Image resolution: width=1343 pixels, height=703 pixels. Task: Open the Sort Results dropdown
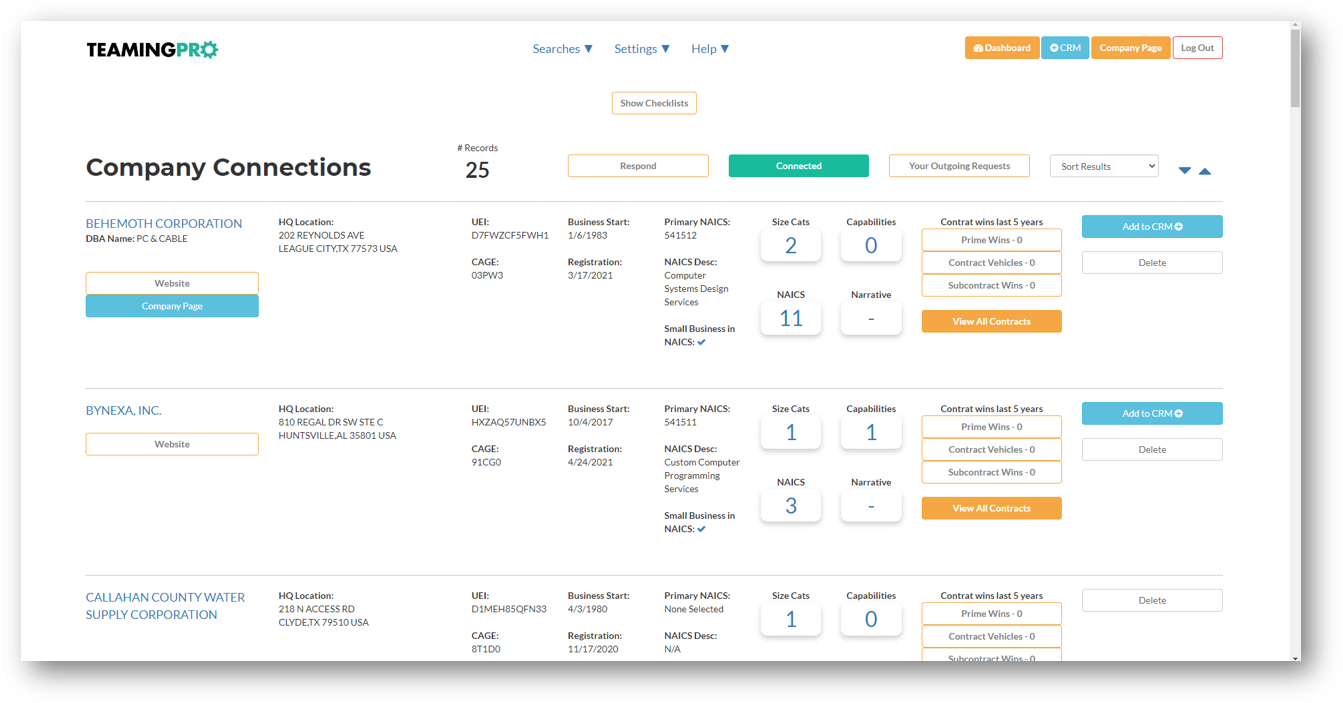click(x=1104, y=166)
